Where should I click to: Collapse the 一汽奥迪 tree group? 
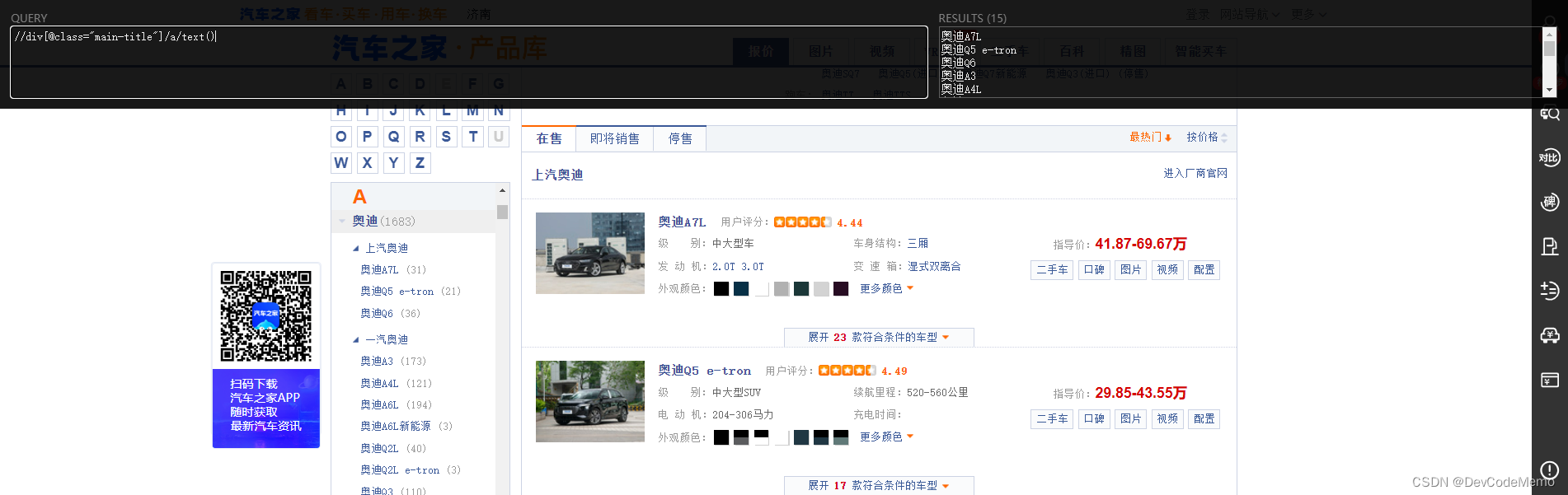coord(356,339)
